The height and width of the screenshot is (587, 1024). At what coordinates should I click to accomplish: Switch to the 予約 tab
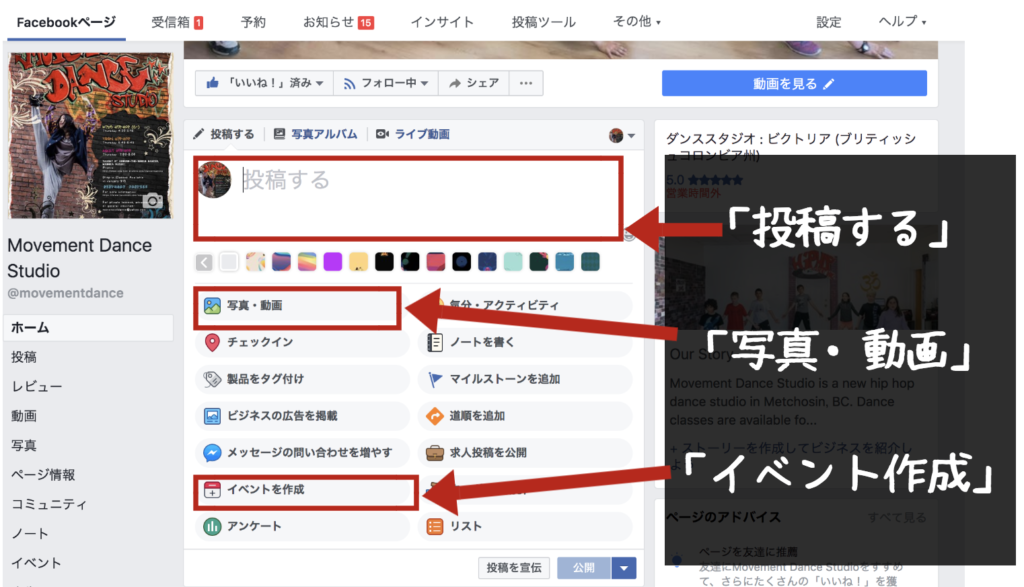[x=253, y=22]
